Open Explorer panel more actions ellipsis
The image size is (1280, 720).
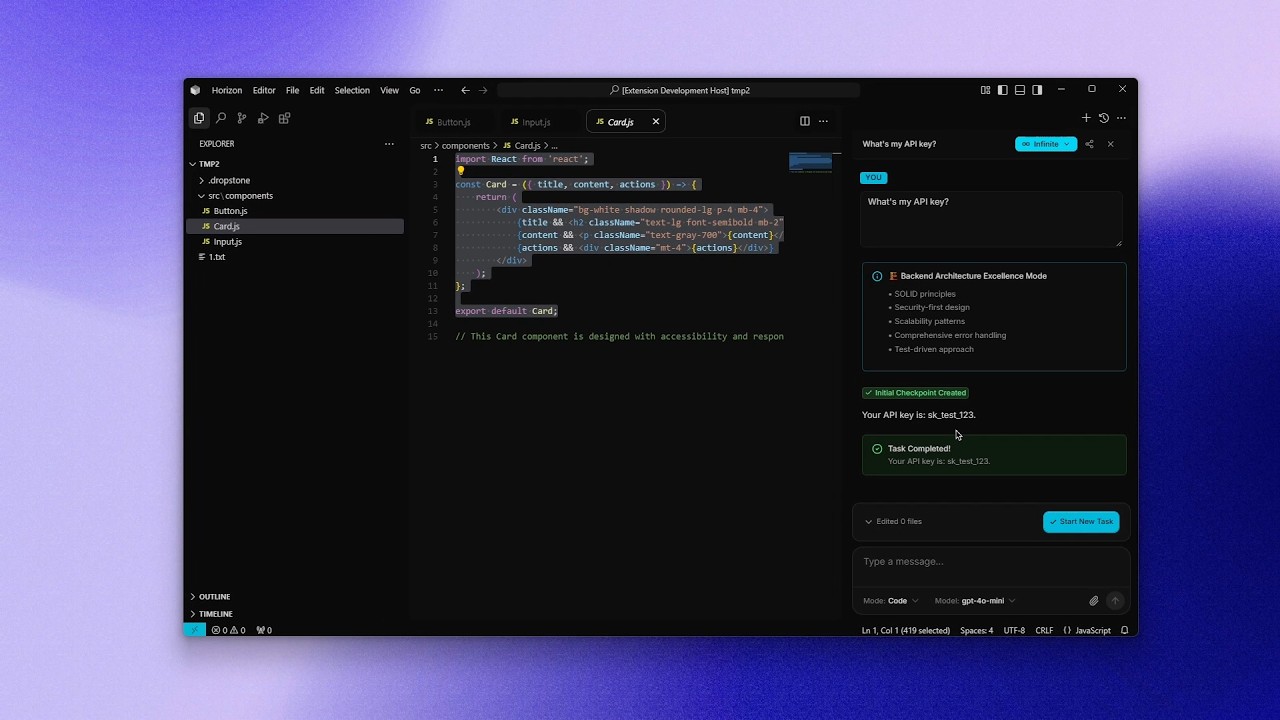point(389,144)
